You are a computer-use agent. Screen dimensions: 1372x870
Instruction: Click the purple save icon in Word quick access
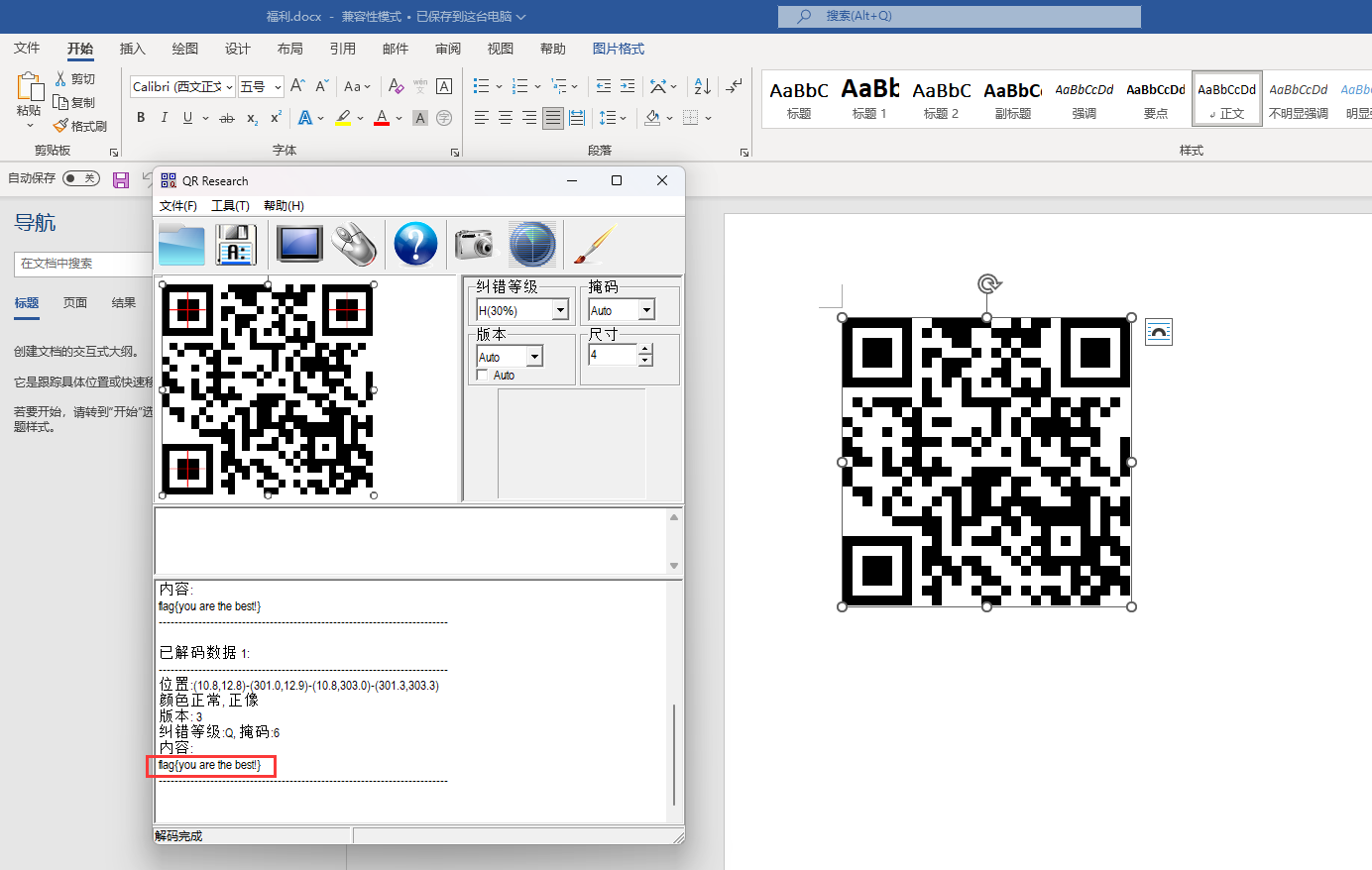[x=121, y=179]
